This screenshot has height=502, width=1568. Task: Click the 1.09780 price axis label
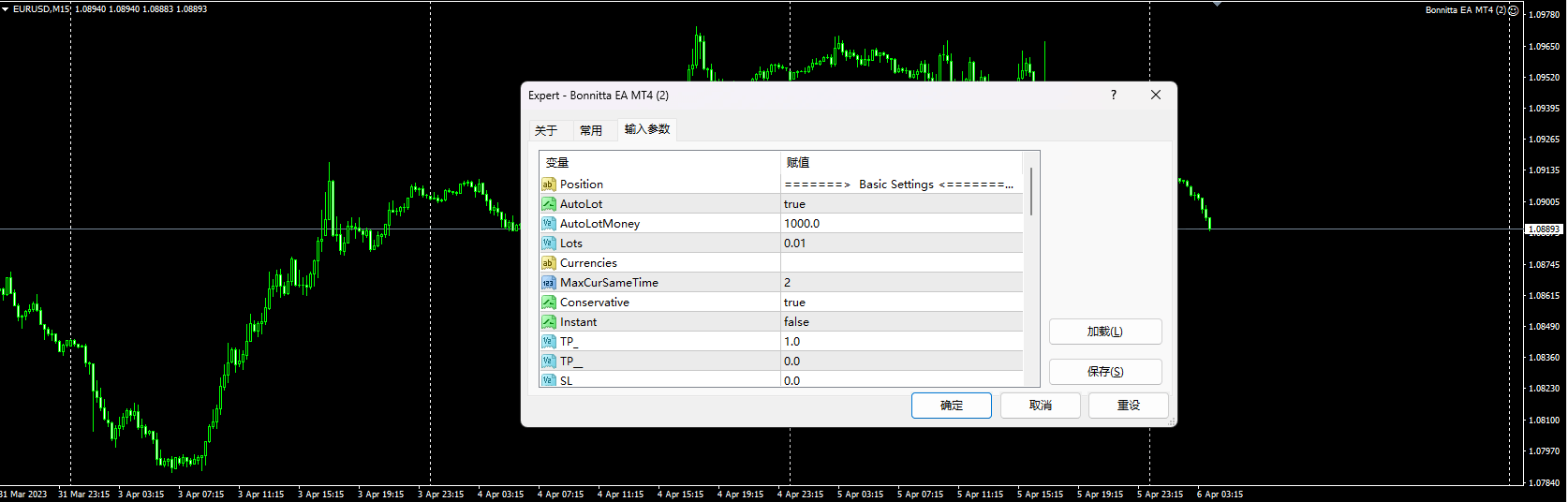click(x=1545, y=15)
